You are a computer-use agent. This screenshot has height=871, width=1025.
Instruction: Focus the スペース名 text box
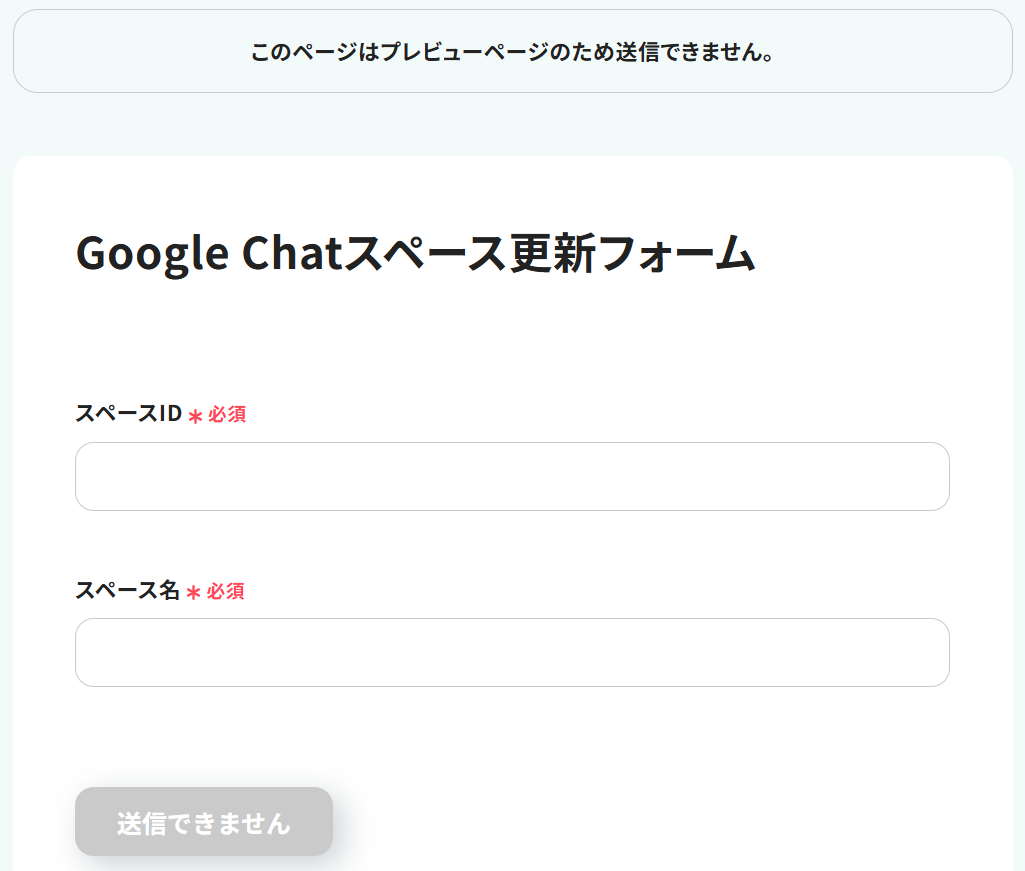pyautogui.click(x=512, y=652)
